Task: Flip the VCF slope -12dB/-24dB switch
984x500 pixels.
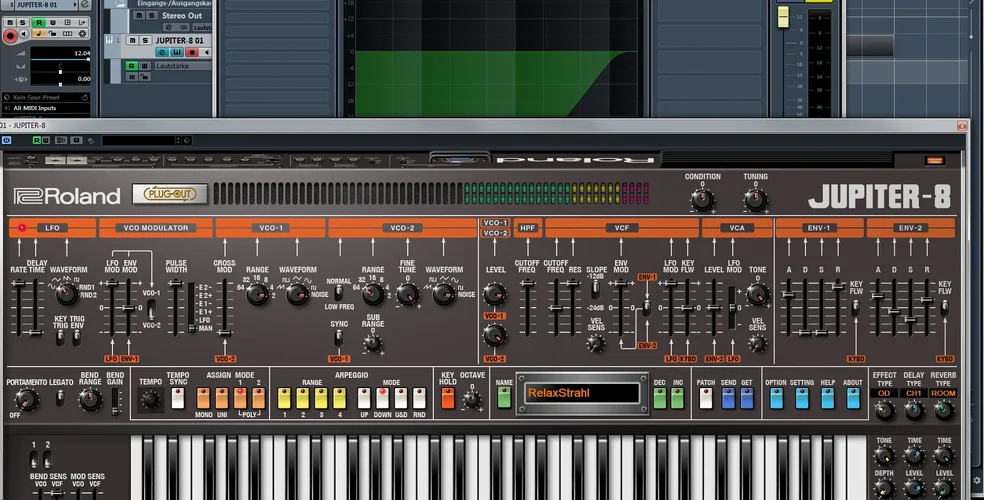Action: click(596, 290)
